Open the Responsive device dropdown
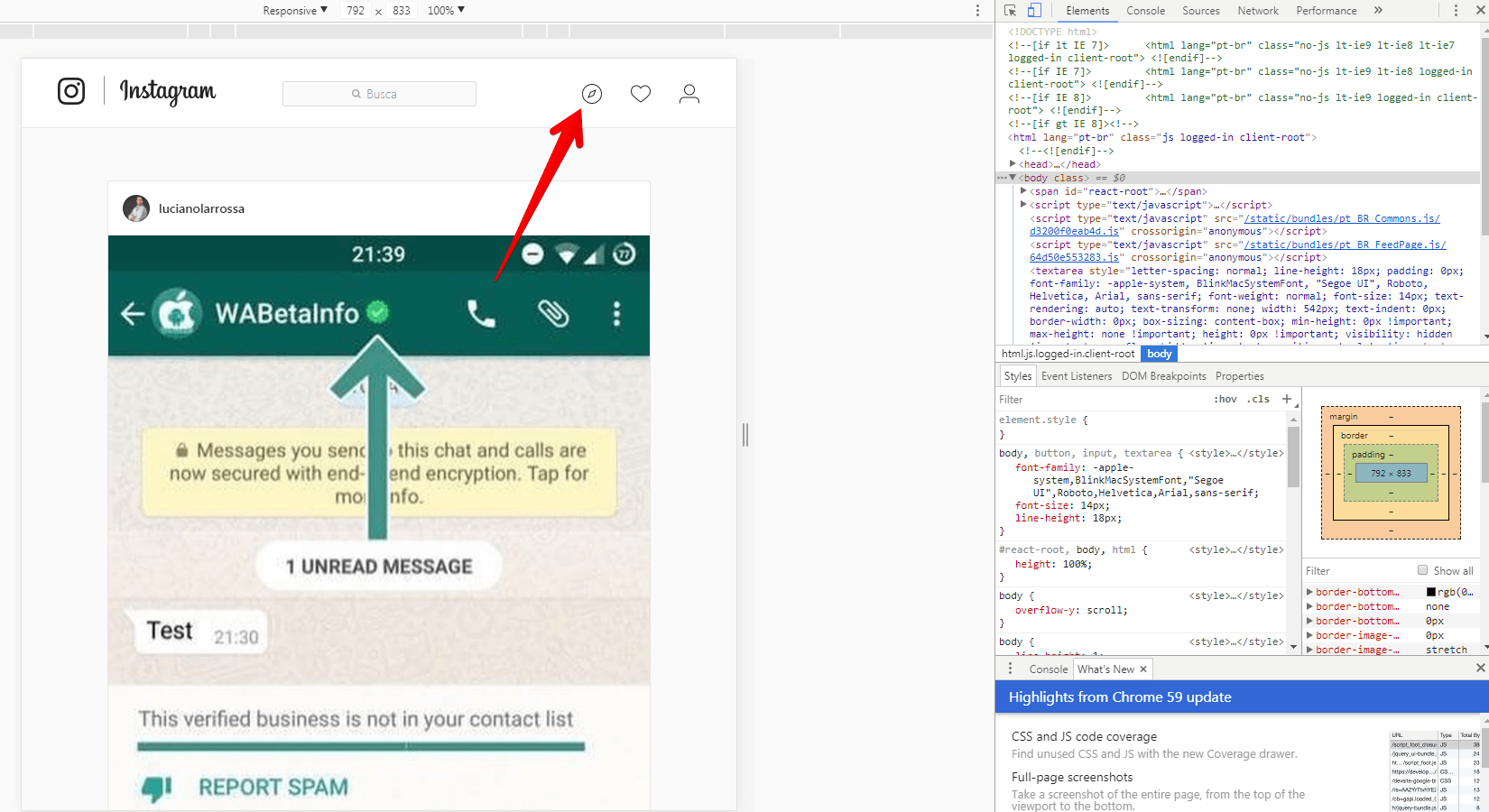This screenshot has width=1489, height=812. tap(295, 11)
